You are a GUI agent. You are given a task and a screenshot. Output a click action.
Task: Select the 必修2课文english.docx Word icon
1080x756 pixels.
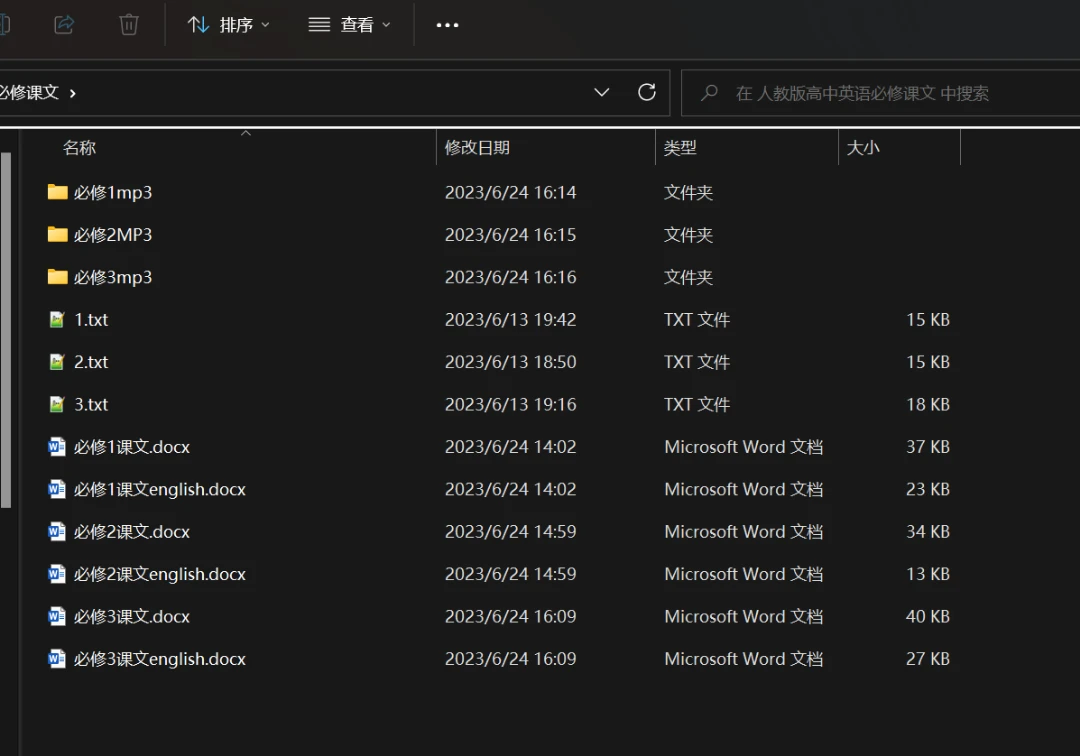(x=57, y=574)
